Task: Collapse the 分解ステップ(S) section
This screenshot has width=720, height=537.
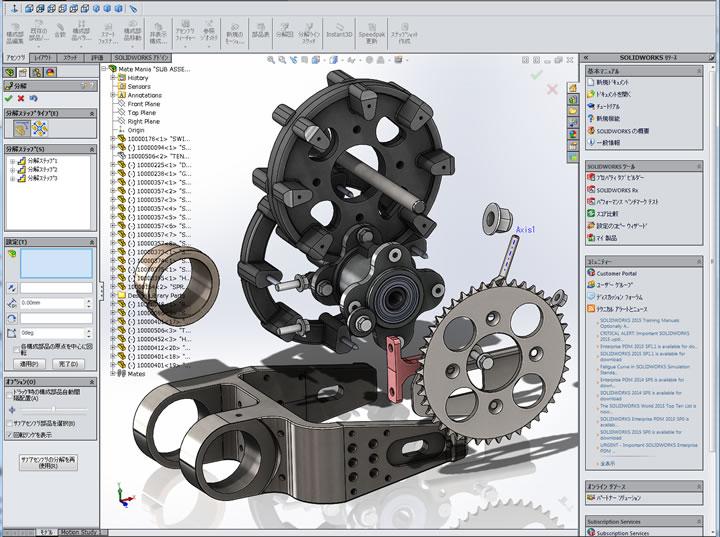Action: (92, 149)
